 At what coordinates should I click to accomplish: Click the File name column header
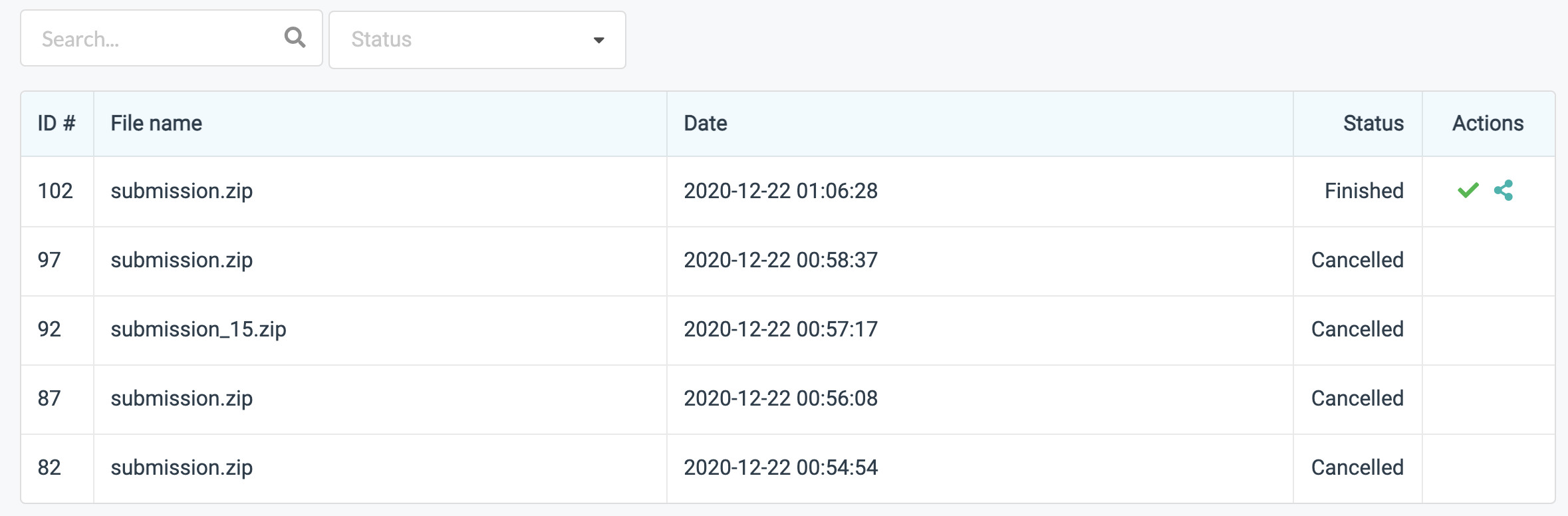(157, 123)
